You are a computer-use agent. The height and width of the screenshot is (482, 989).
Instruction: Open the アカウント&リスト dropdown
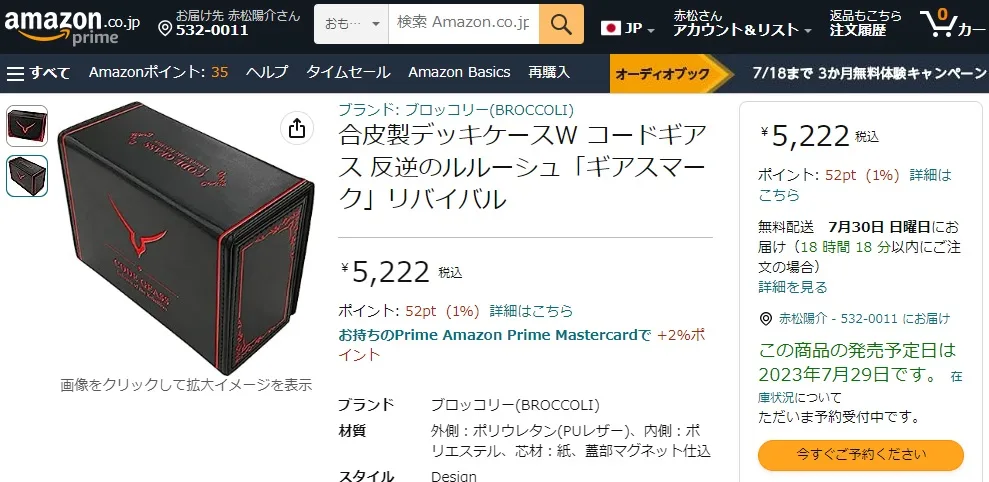click(742, 23)
